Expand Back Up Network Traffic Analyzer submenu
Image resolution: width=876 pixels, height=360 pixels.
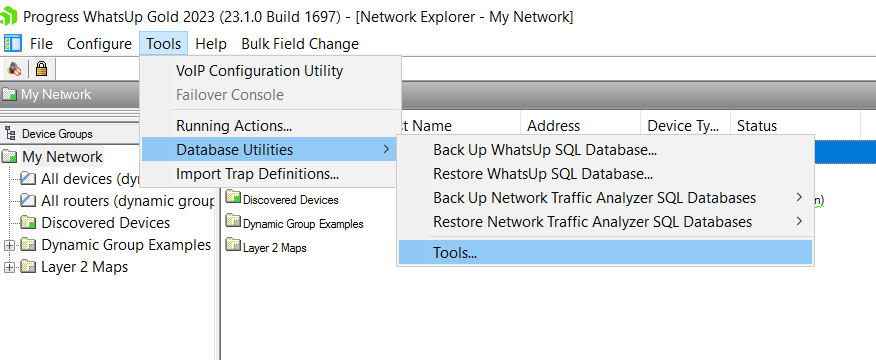click(x=605, y=198)
